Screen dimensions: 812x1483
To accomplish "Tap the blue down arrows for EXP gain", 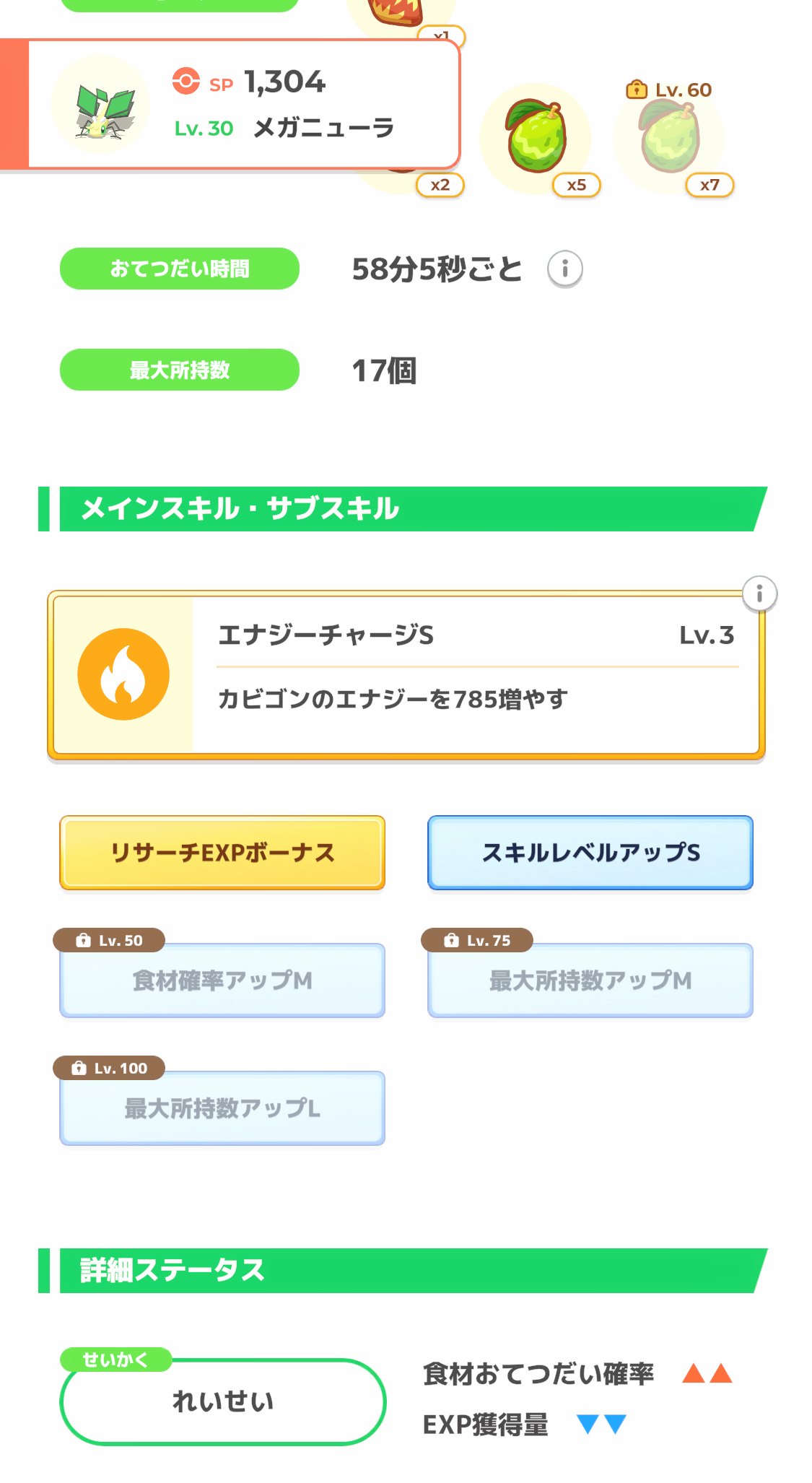I will click(601, 1425).
